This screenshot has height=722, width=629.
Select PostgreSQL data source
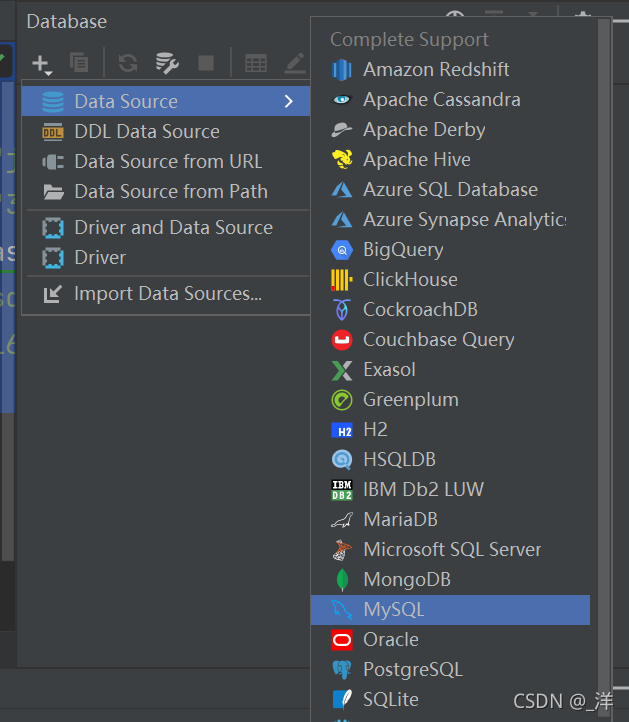tap(450, 670)
